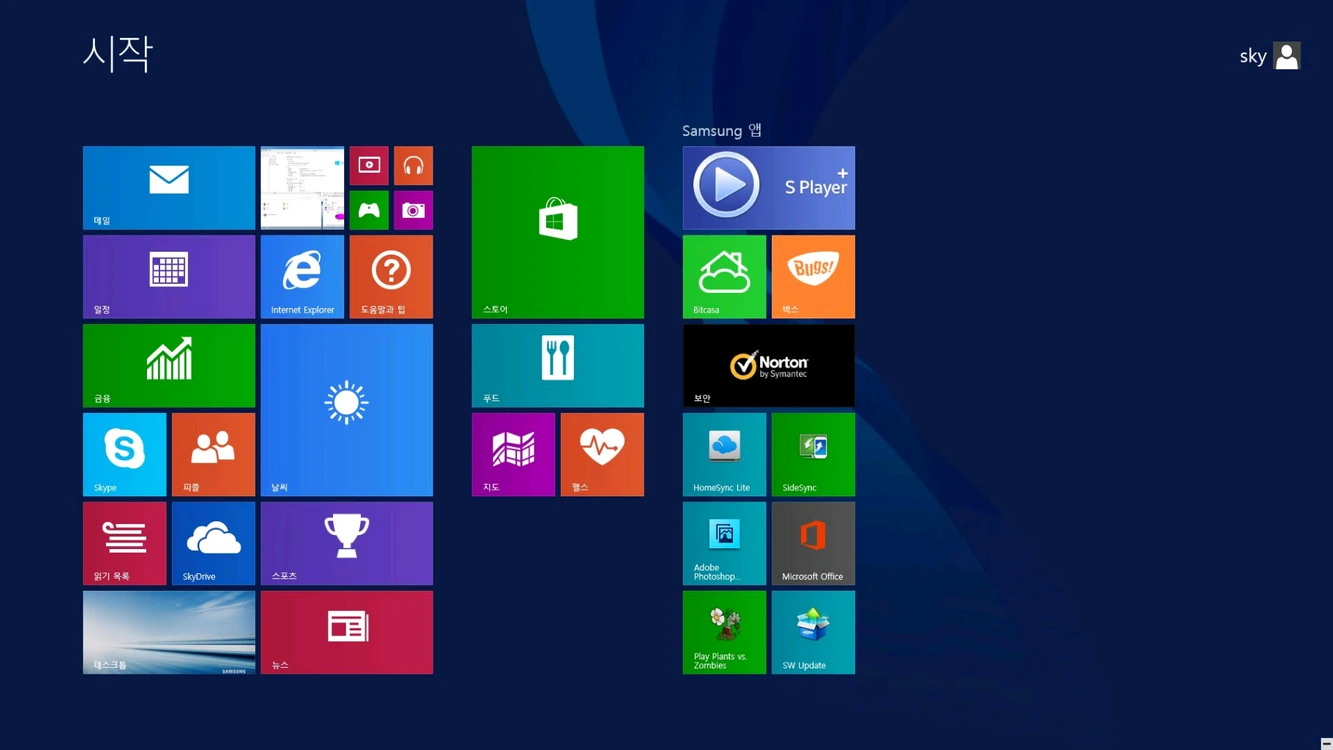1333x750 pixels.
Task: Play Plants vs. Zombies tile
Action: tap(724, 632)
